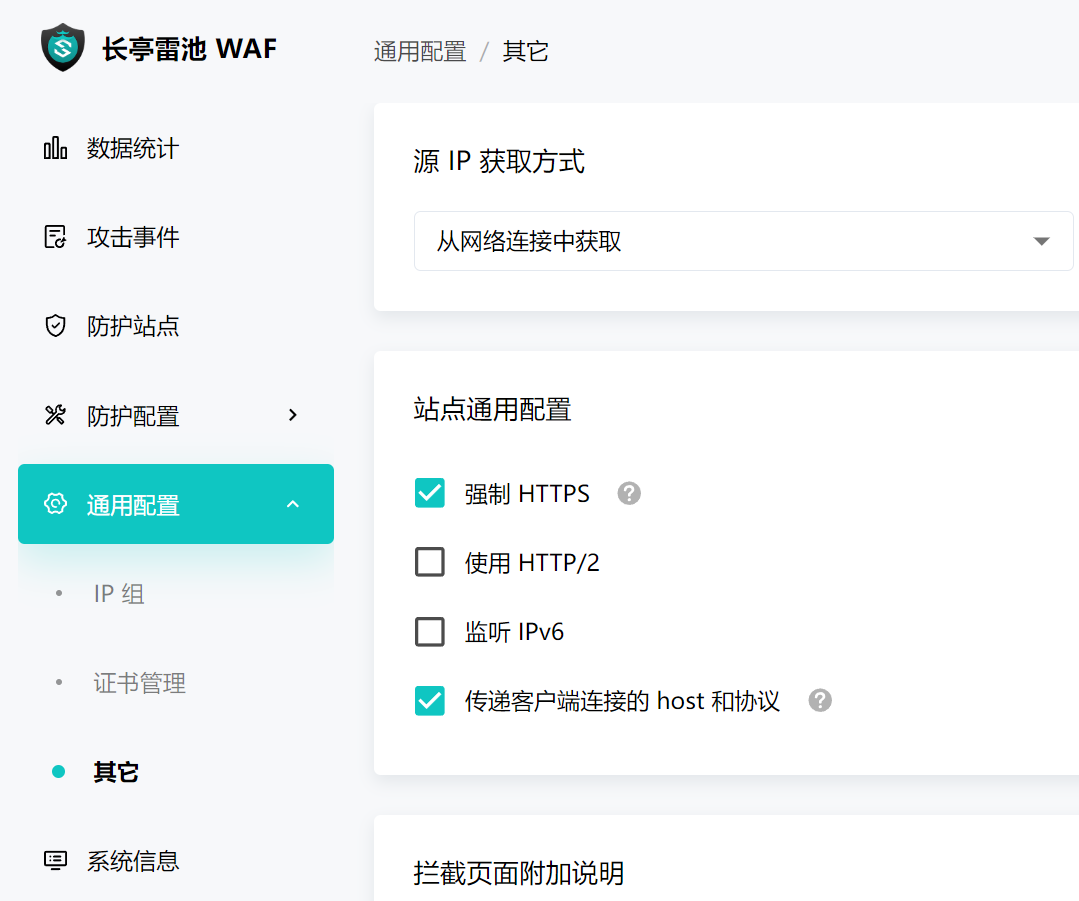Click the 数据统计 bar chart icon
1079x901 pixels.
pos(56,149)
